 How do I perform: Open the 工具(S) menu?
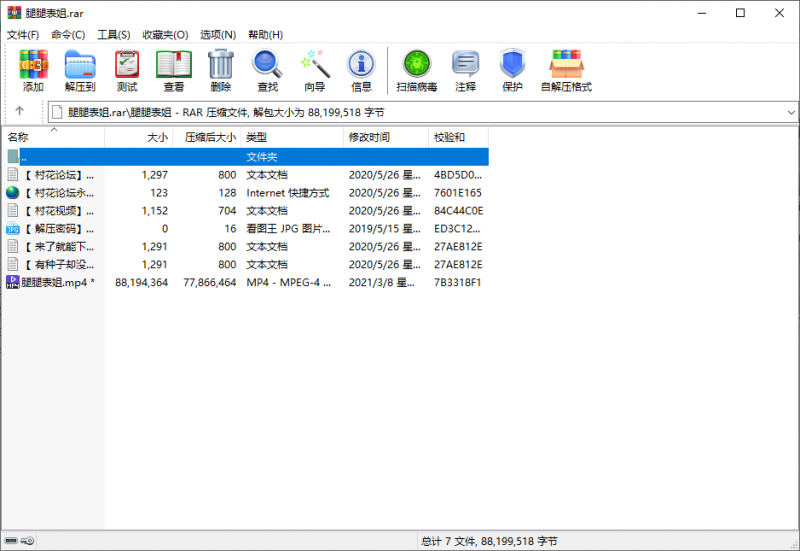tap(113, 35)
